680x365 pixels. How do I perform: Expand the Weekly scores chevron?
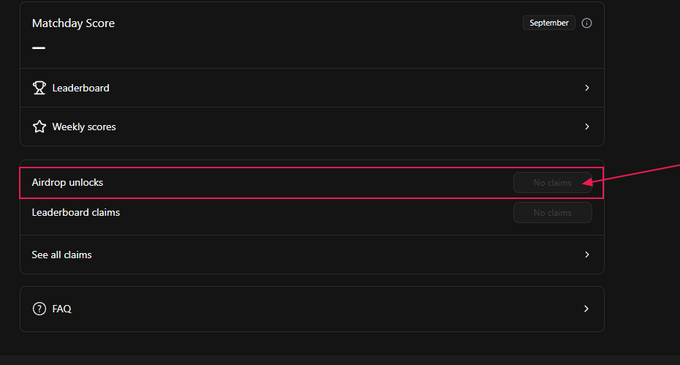(x=587, y=127)
